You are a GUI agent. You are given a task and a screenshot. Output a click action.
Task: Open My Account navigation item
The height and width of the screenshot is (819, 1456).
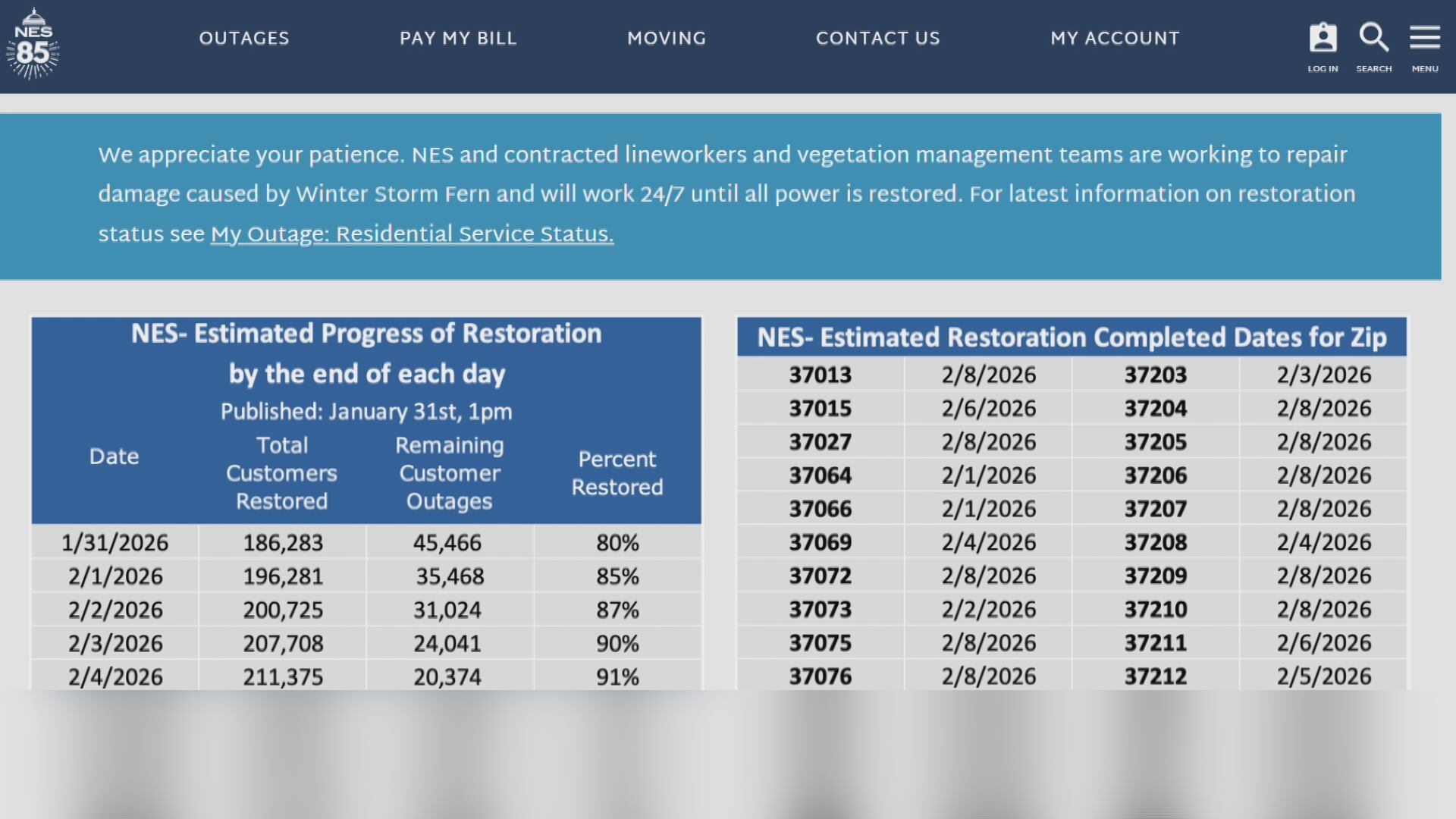coord(1115,39)
